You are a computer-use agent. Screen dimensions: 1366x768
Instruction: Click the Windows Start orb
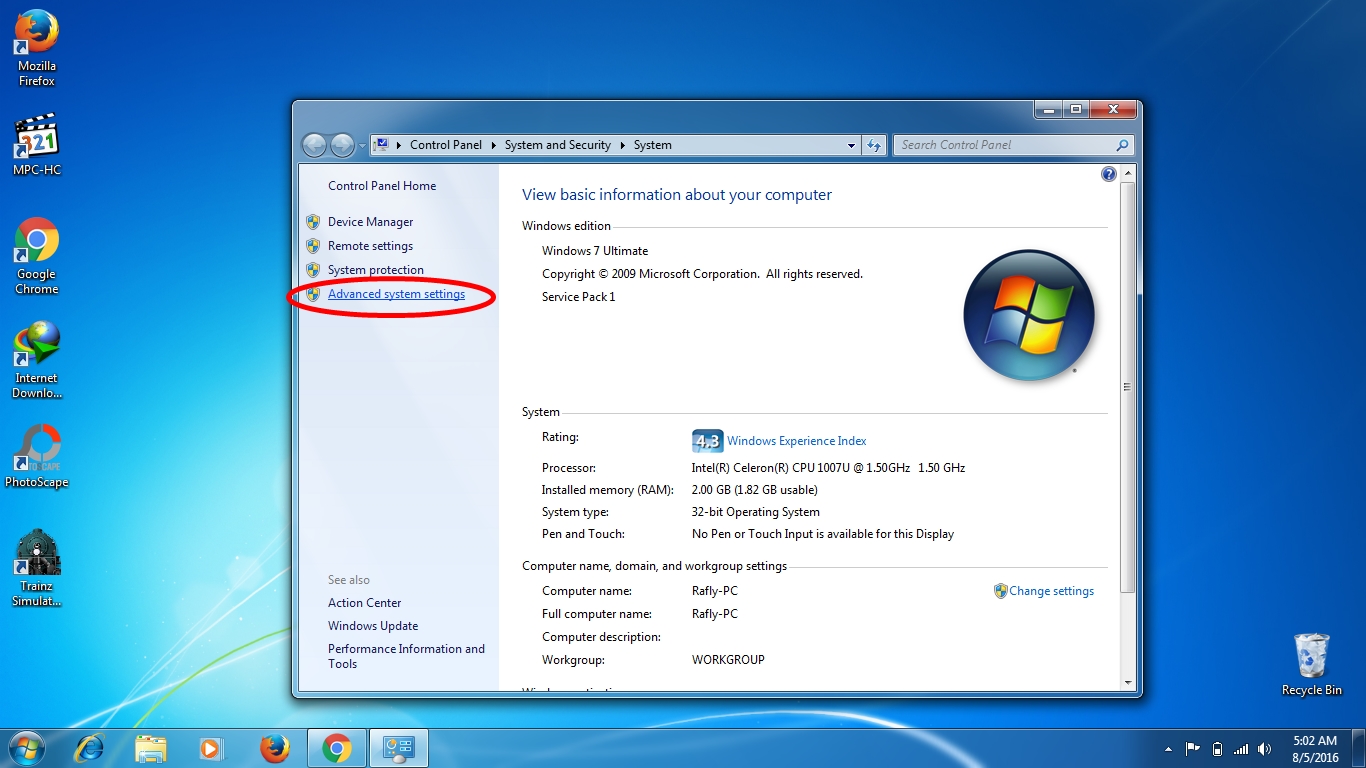tap(26, 748)
